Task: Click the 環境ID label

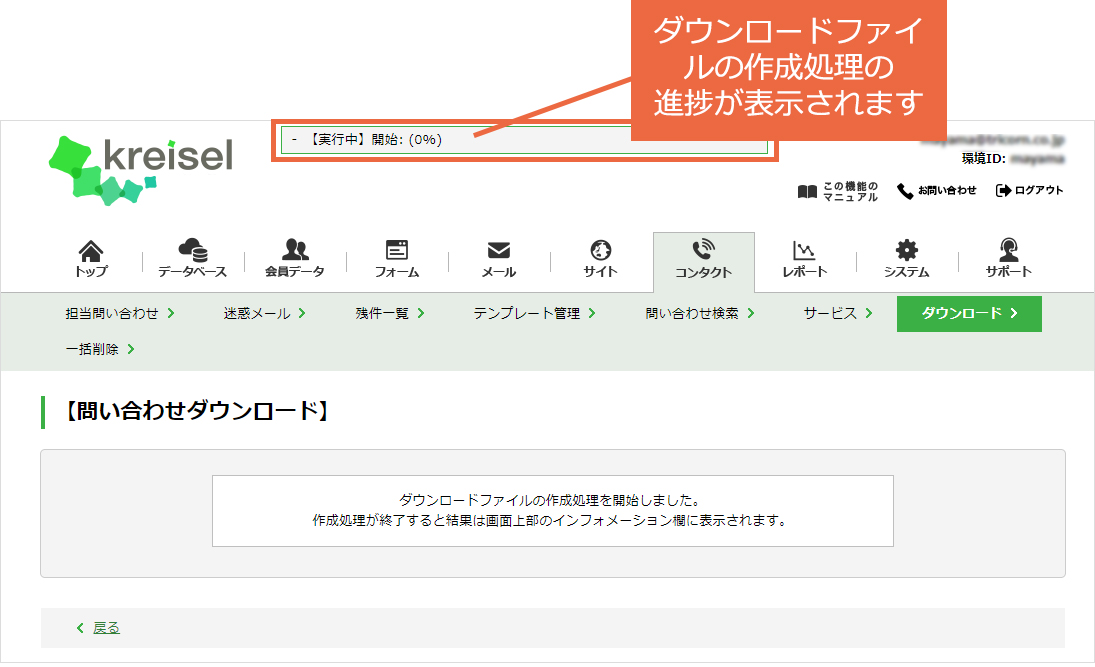Action: 984,159
